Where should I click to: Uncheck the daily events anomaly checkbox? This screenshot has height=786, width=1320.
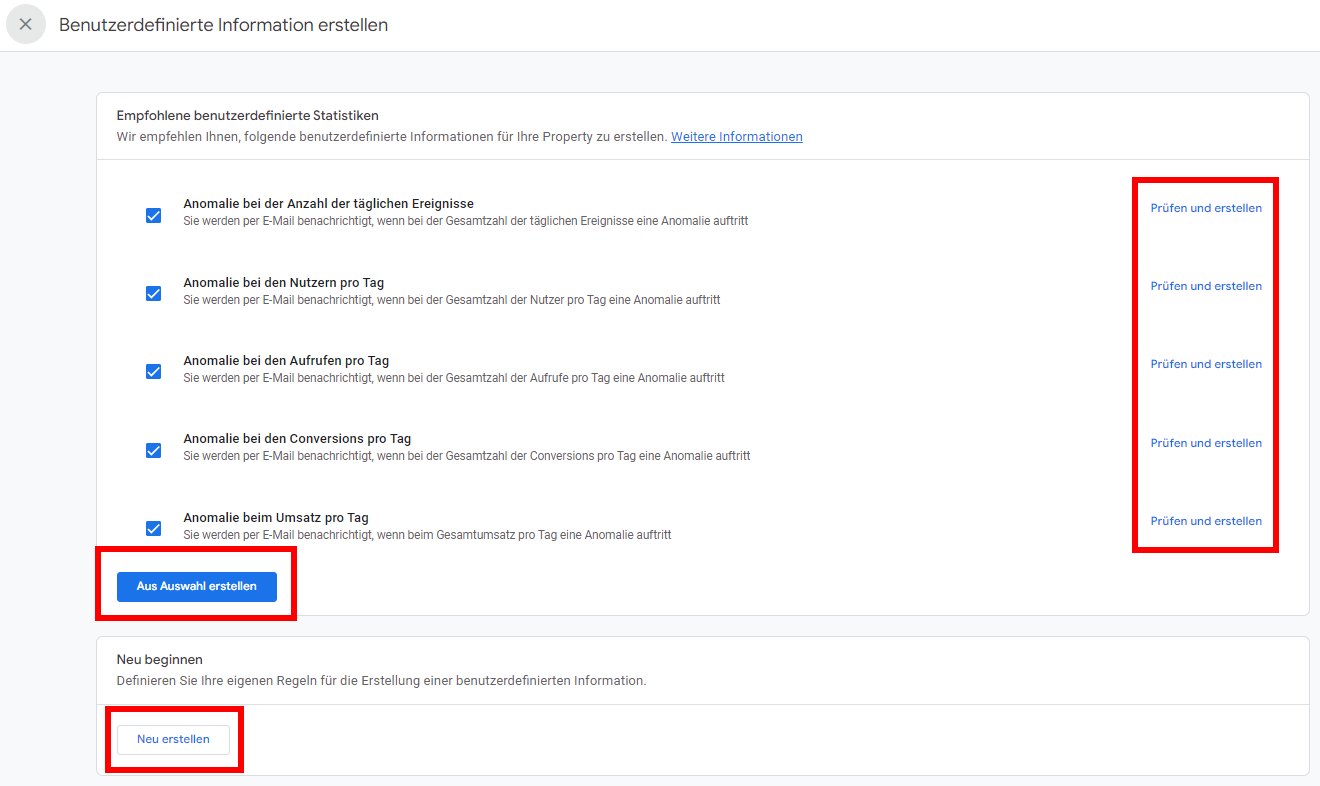tap(154, 215)
